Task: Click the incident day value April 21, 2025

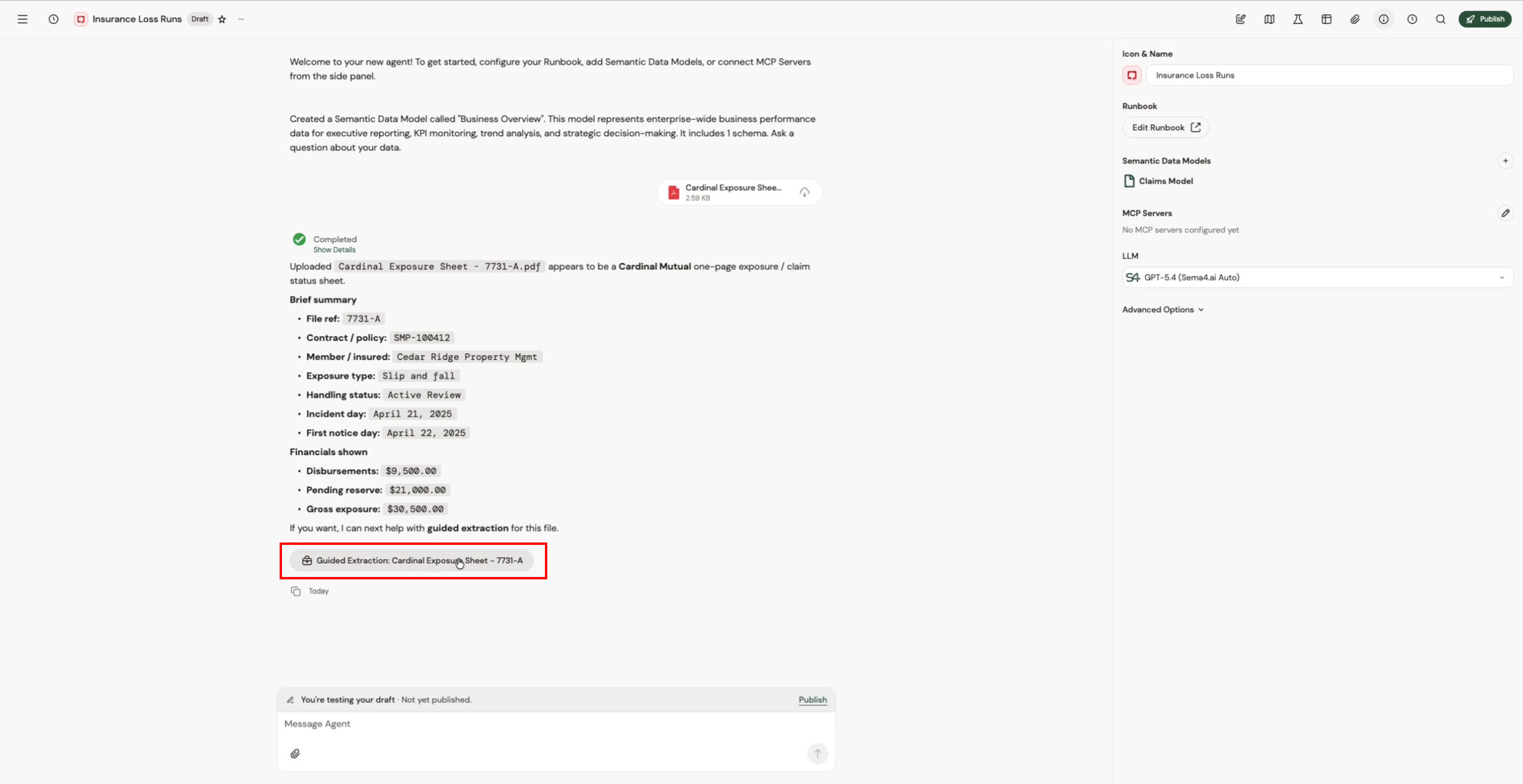Action: [x=412, y=414]
